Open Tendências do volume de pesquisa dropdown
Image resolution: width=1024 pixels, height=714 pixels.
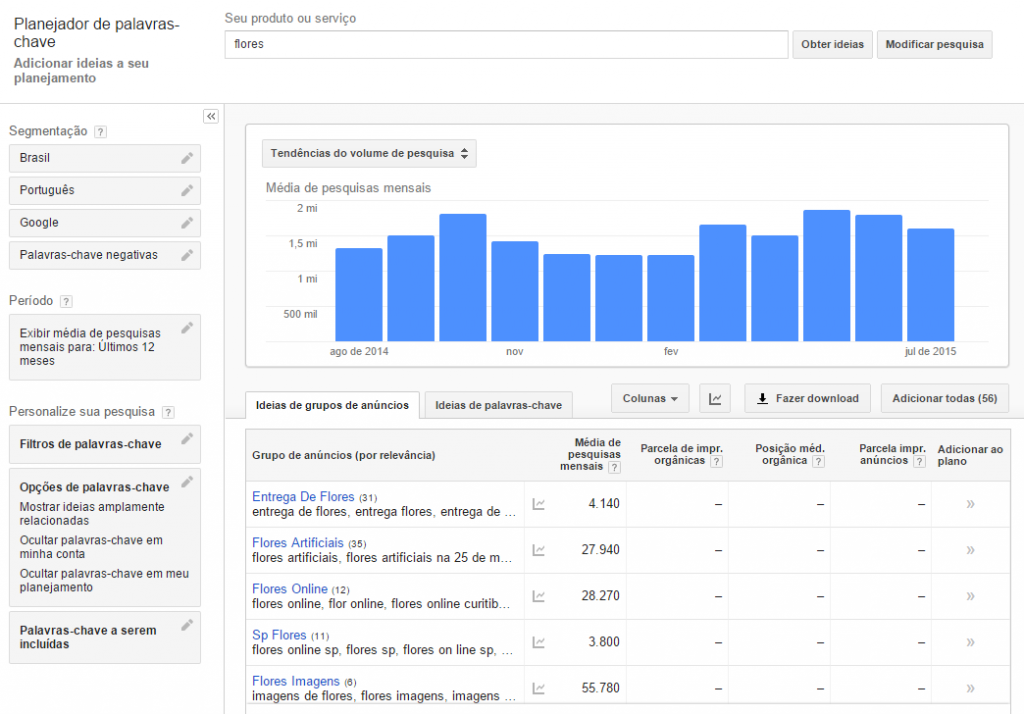click(369, 153)
